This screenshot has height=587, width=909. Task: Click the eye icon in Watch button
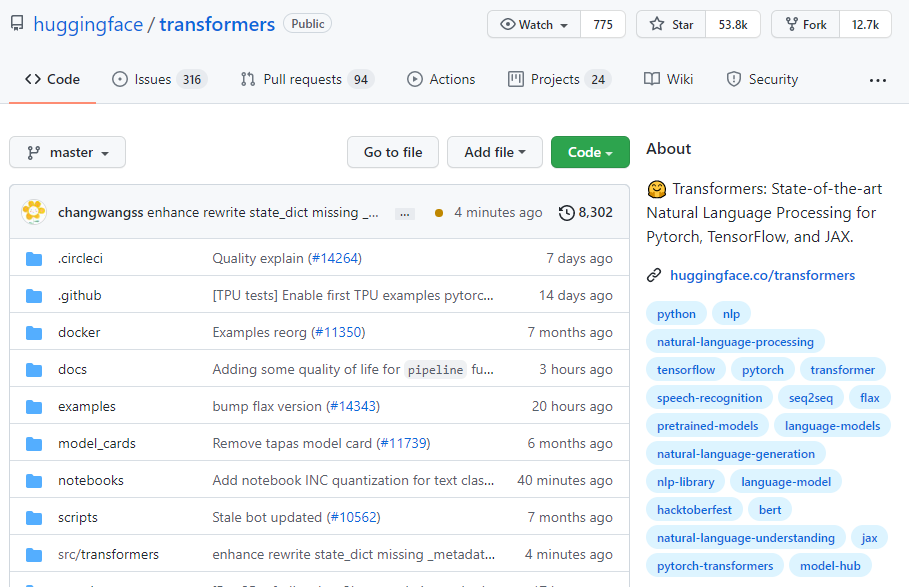pyautogui.click(x=507, y=24)
